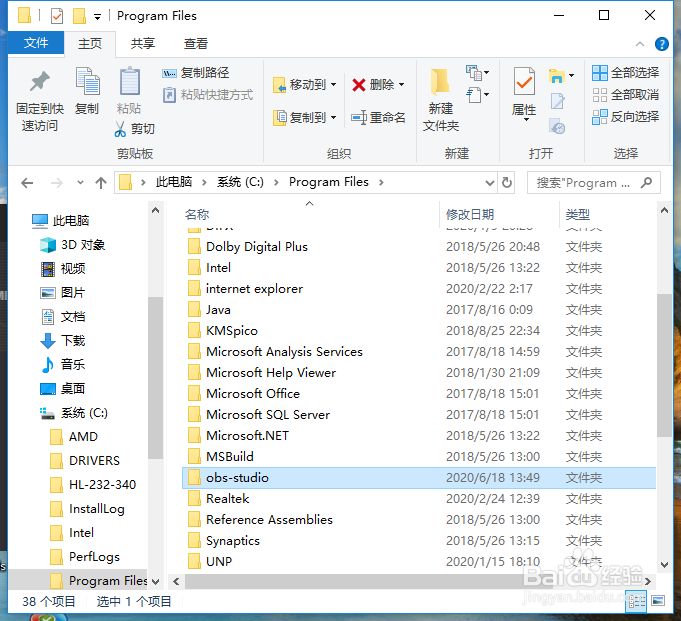Select all items (全部选择)
Screen dimensions: 681x621
[626, 73]
